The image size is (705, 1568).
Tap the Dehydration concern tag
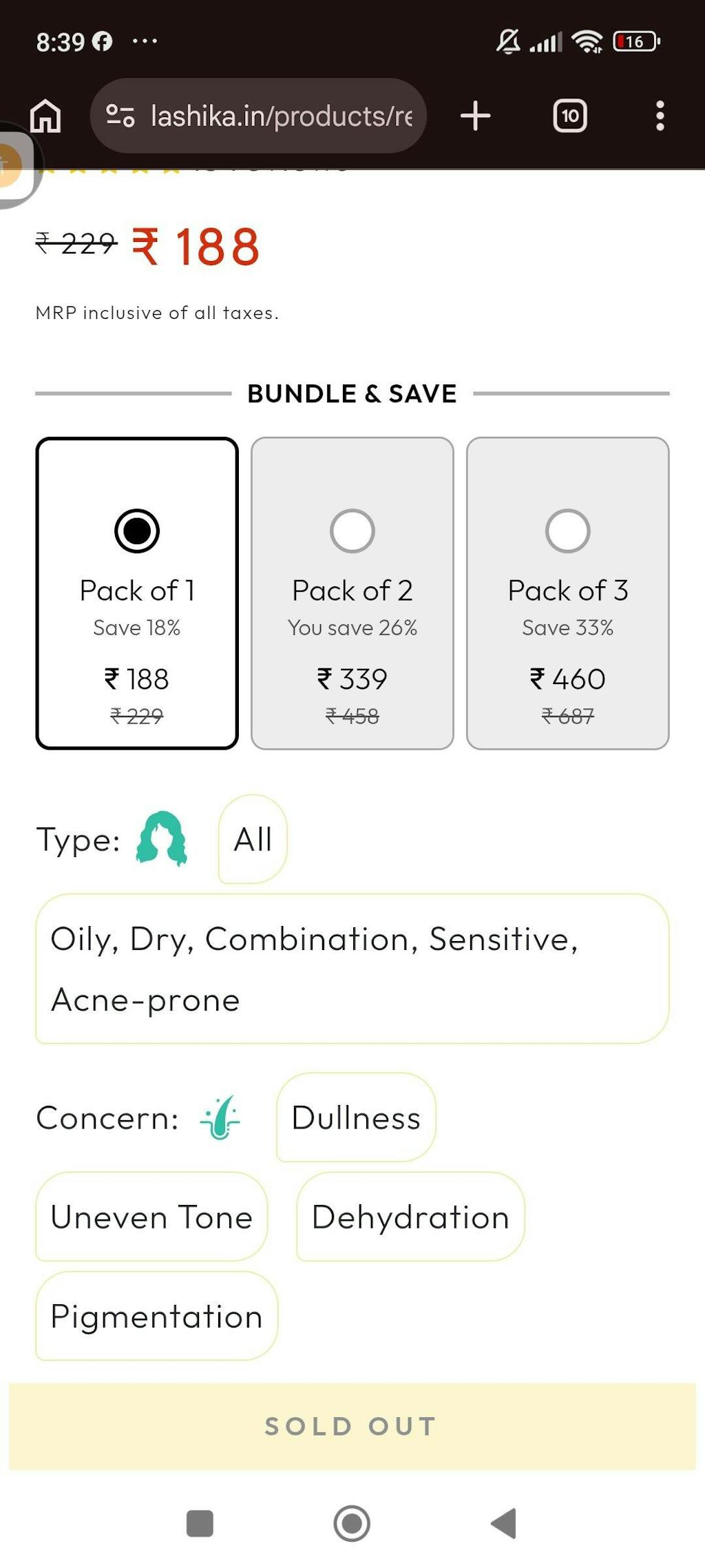click(410, 1217)
